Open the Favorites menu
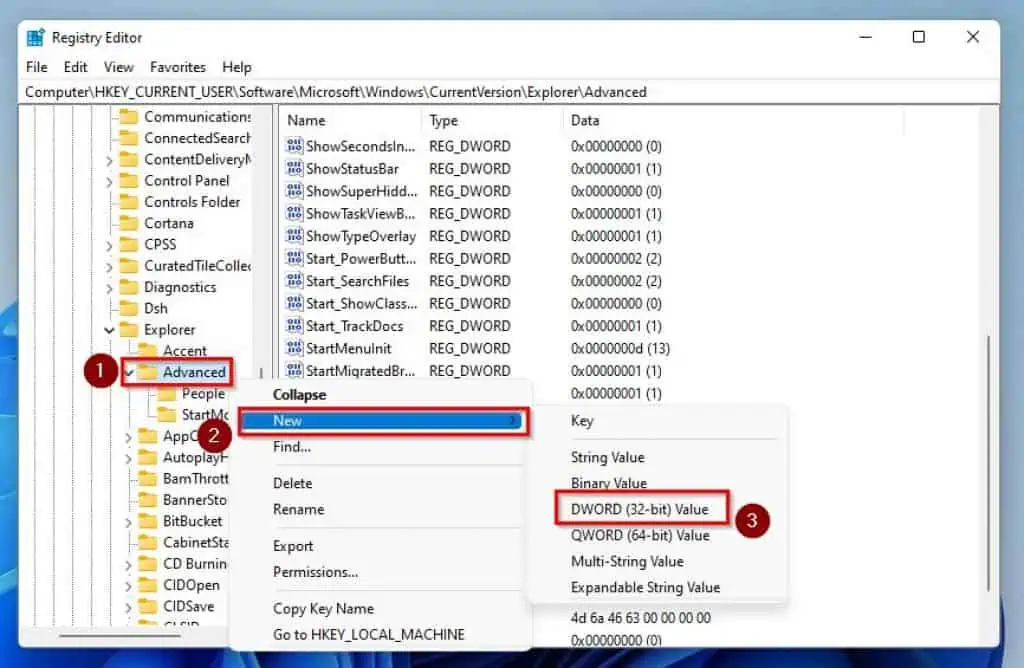Screen dimensions: 1024x668 click(178, 67)
